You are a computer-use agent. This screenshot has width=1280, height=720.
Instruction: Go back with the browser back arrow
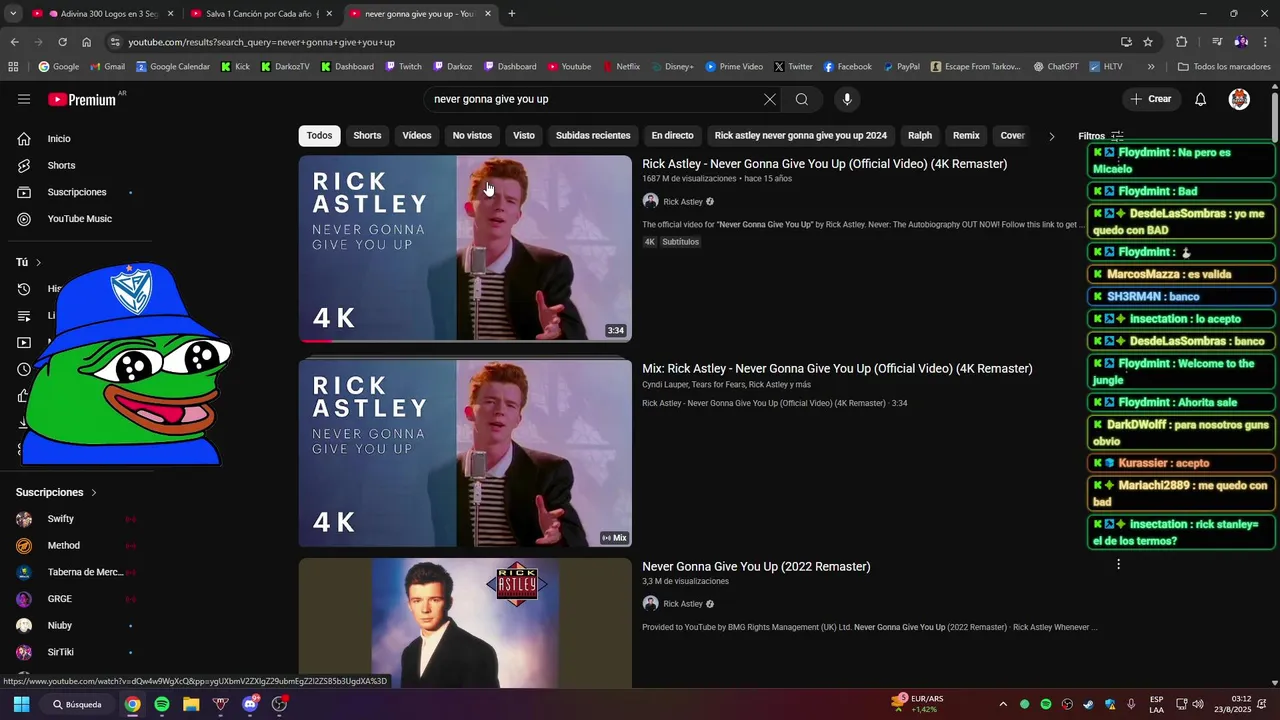tap(14, 42)
